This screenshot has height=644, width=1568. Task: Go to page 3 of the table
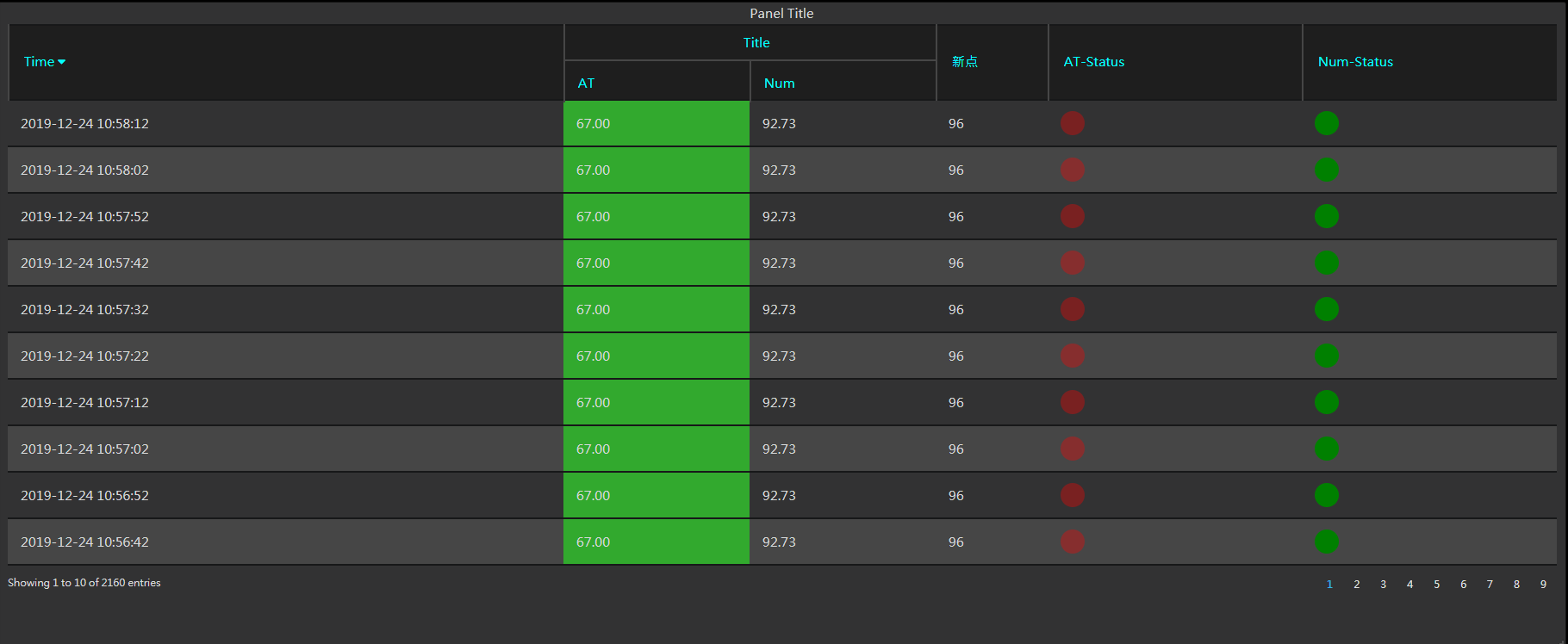(x=1383, y=584)
